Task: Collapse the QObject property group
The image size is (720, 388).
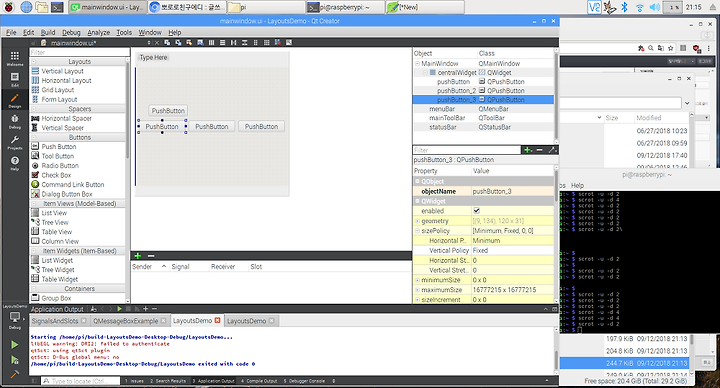Action: tap(417, 181)
